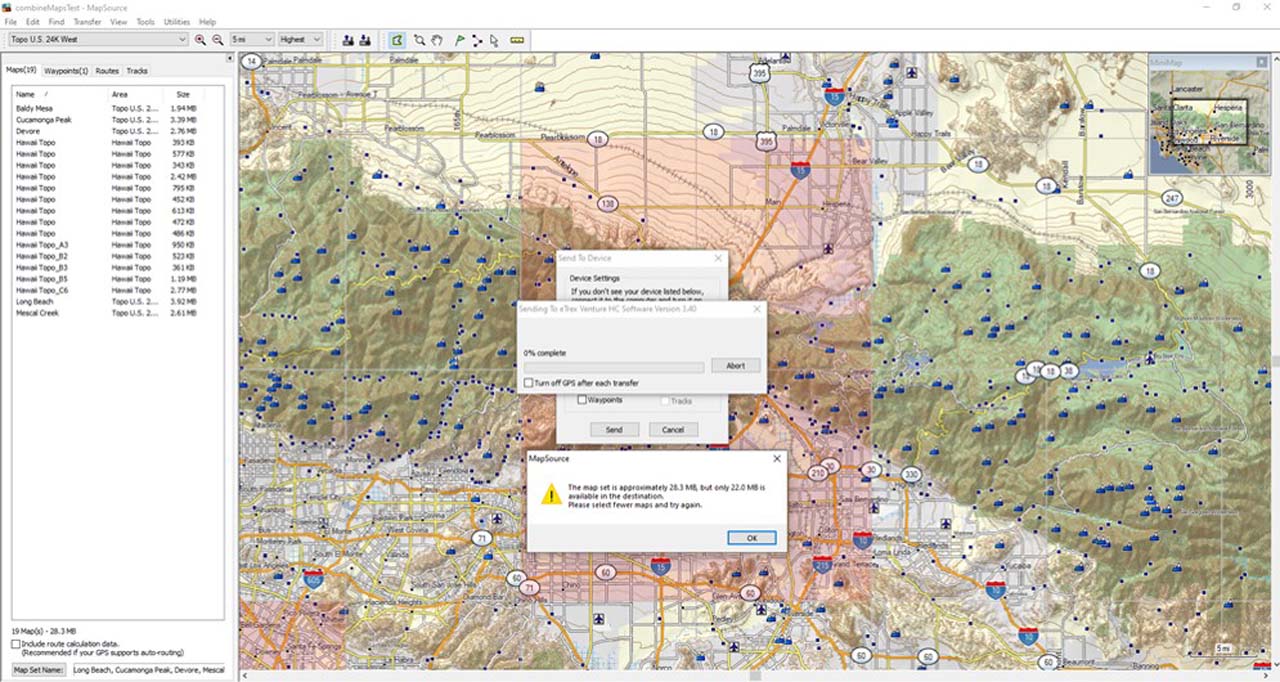
Task: Select the Hand pan tool
Action: (x=437, y=40)
